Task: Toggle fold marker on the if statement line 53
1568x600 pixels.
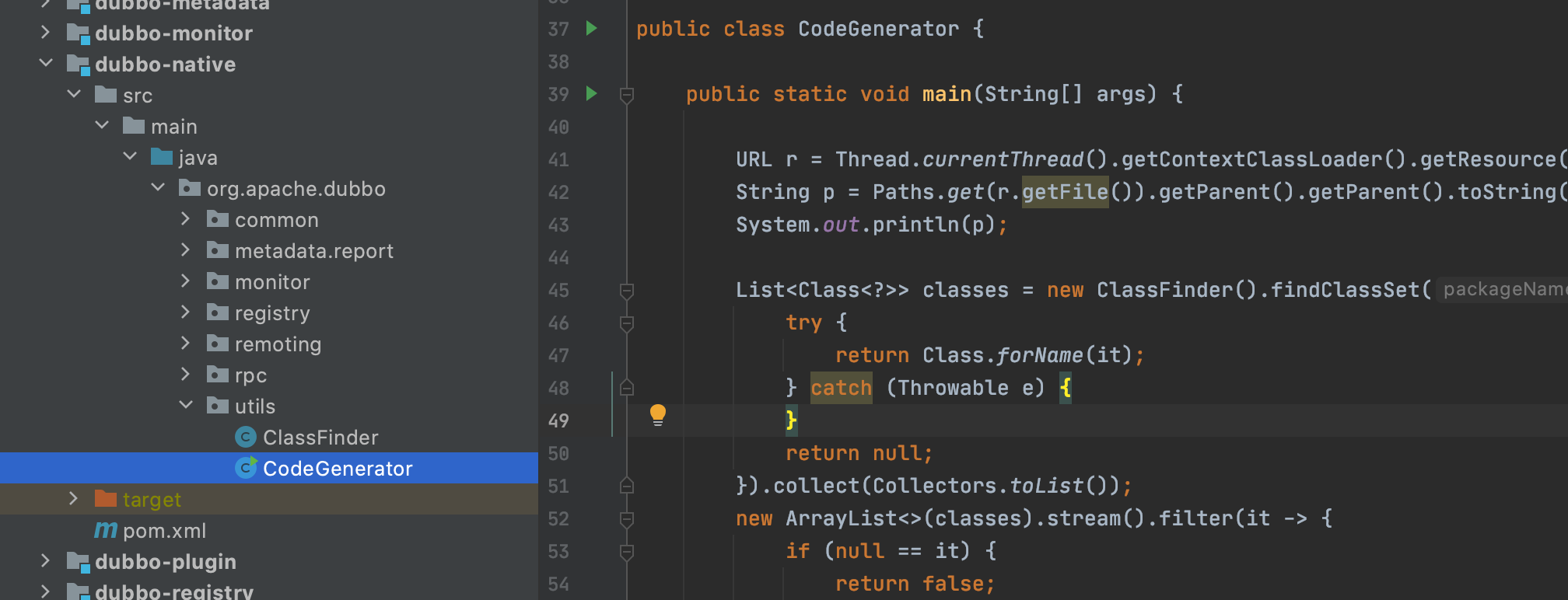Action: 627,552
